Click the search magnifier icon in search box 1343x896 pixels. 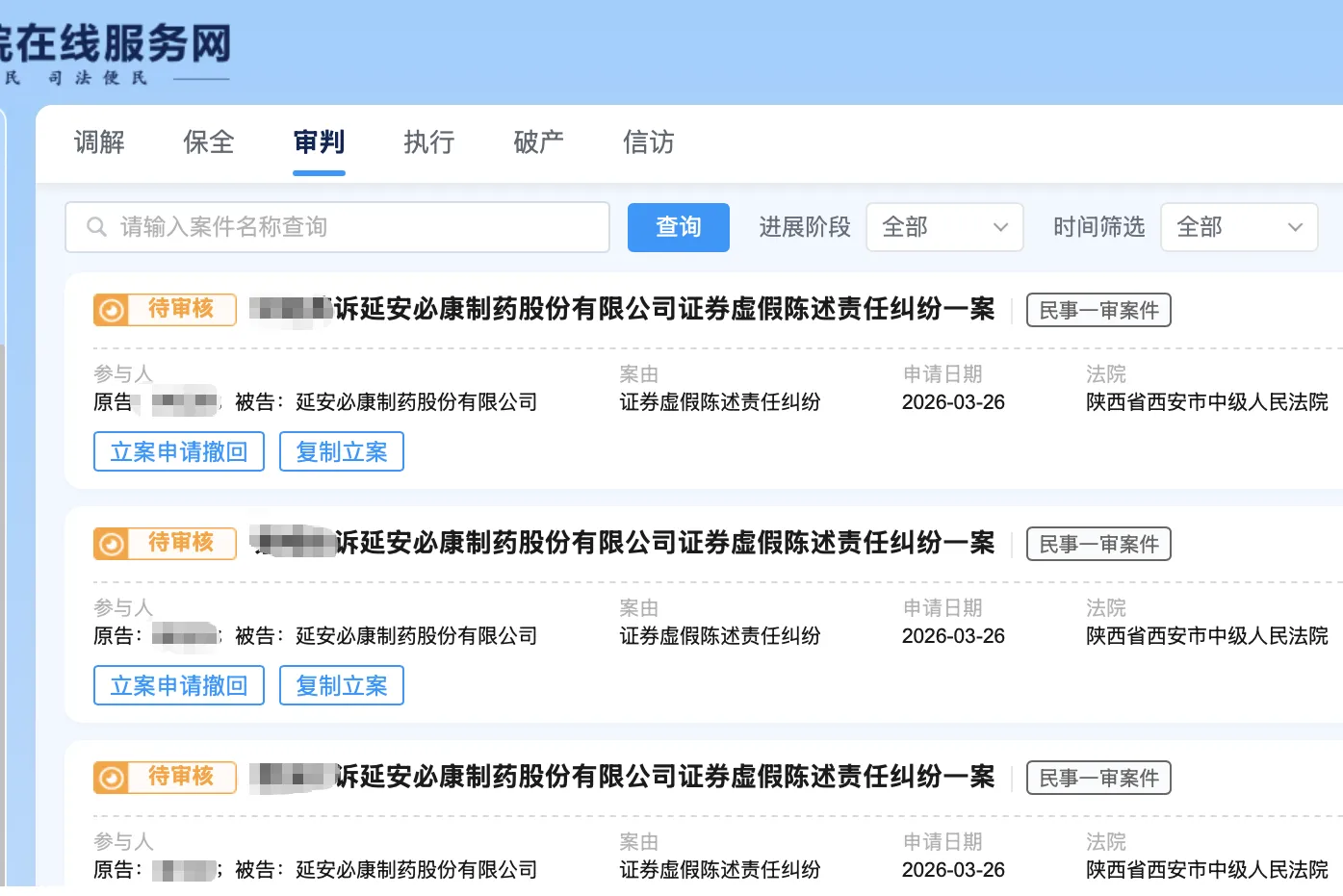(x=96, y=226)
